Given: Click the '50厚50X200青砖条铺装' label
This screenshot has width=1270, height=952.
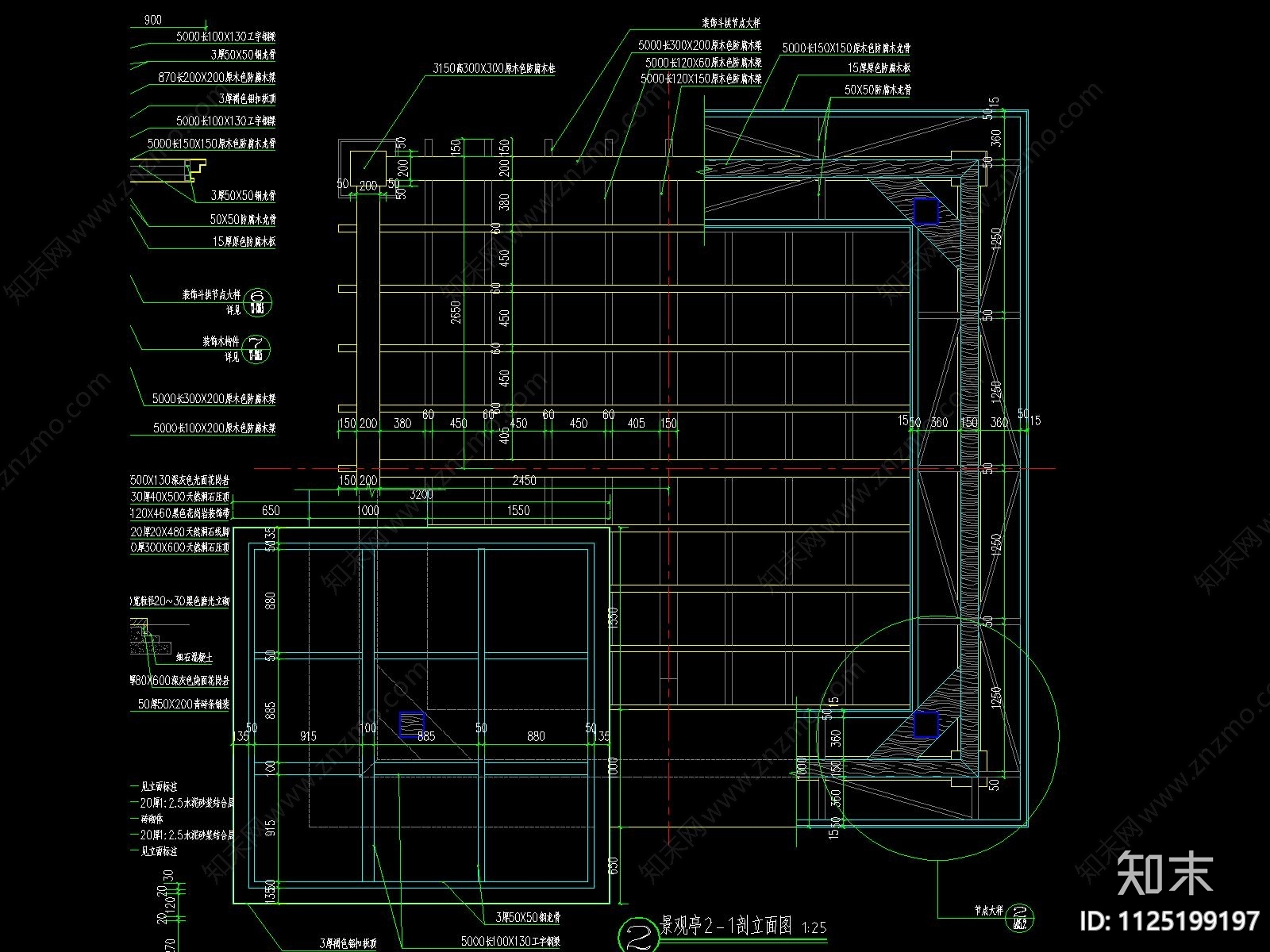Looking at the screenshot, I should (x=184, y=704).
